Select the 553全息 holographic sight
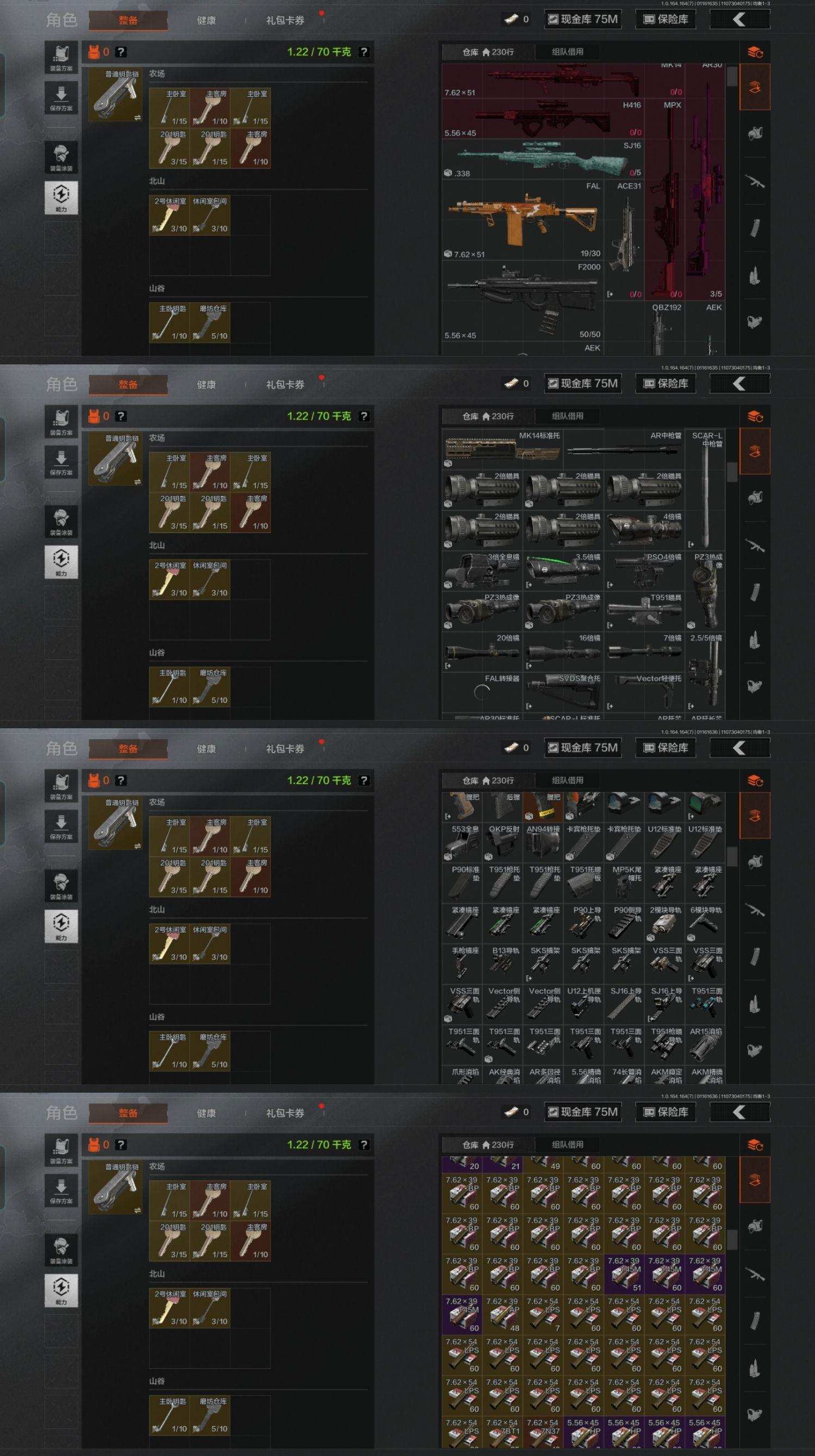 point(462,842)
